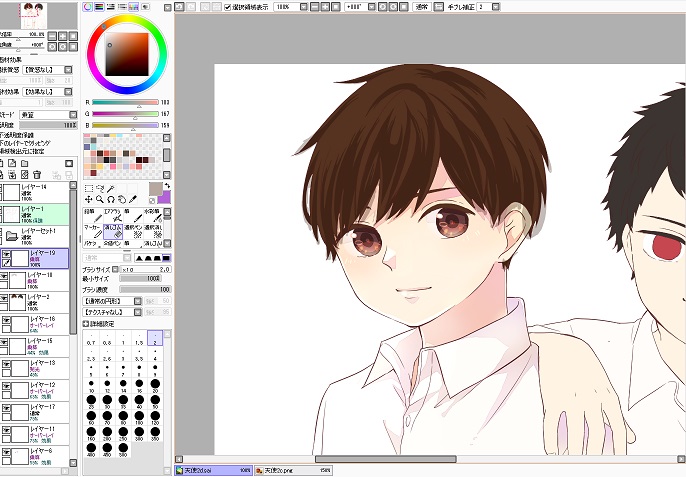
Task: Create new linework layer icon
Action: click(12, 164)
